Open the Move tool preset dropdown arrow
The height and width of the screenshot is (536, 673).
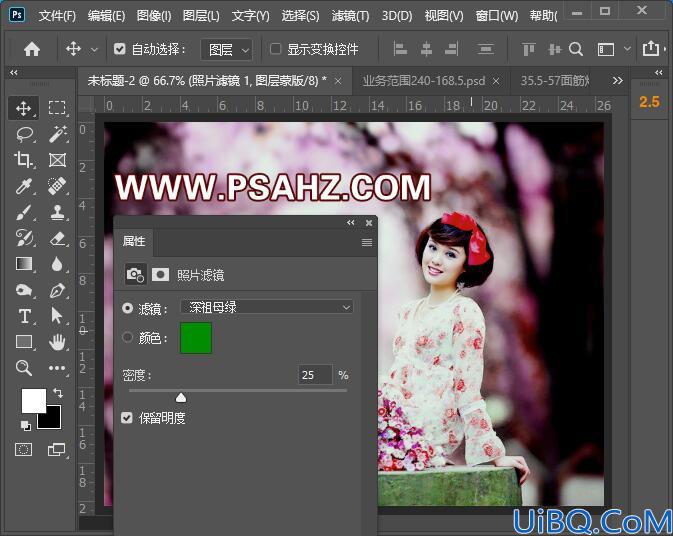94,50
